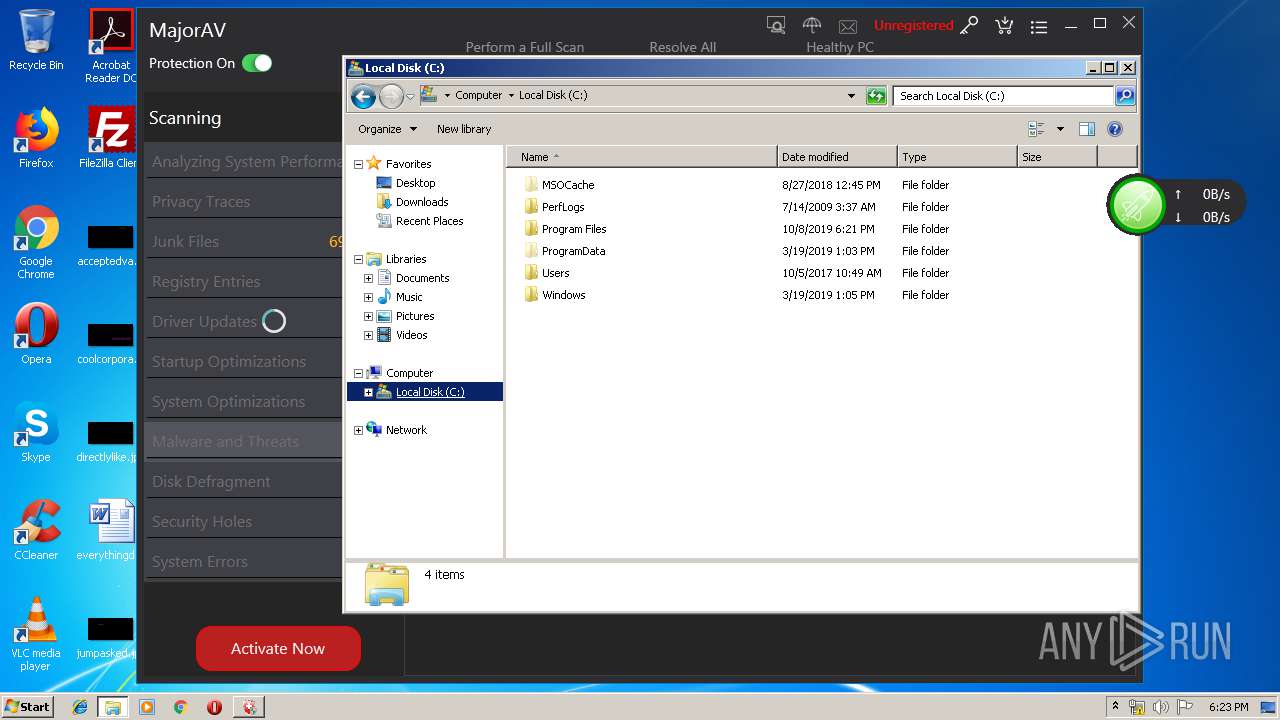Expand the Network tree node

click(358, 430)
